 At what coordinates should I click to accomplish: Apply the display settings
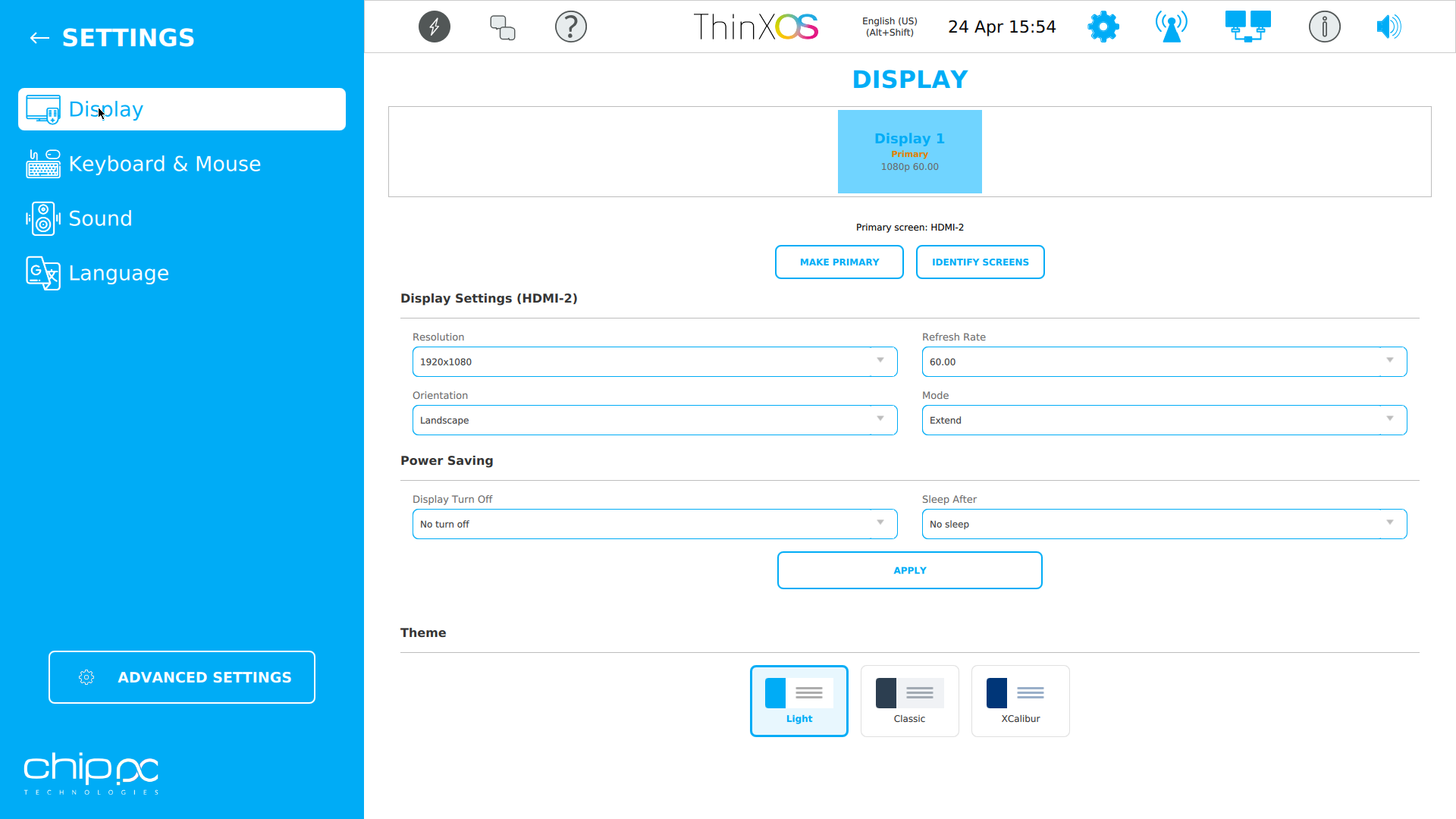[910, 570]
